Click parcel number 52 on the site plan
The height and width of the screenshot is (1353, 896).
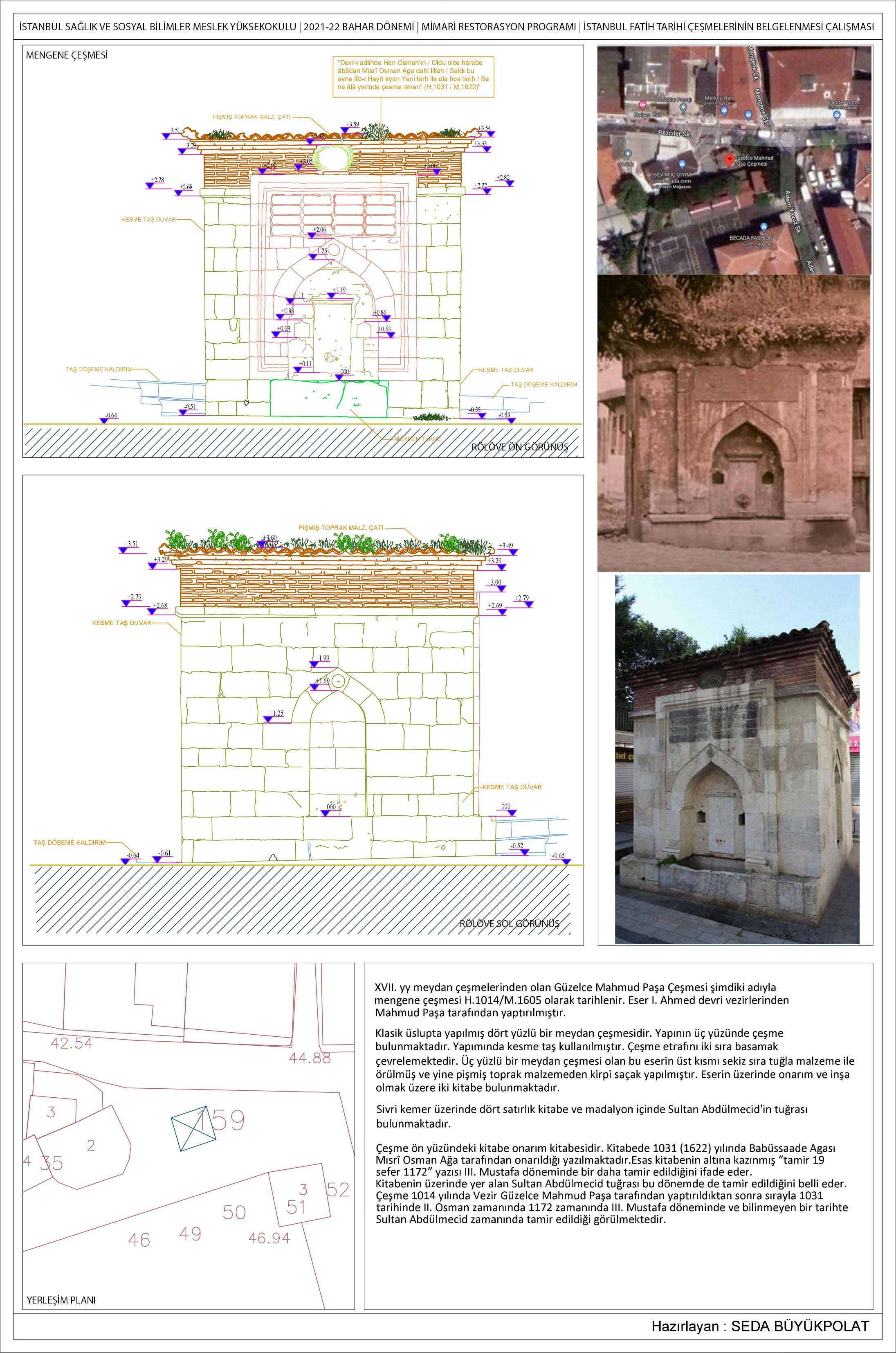(338, 1189)
